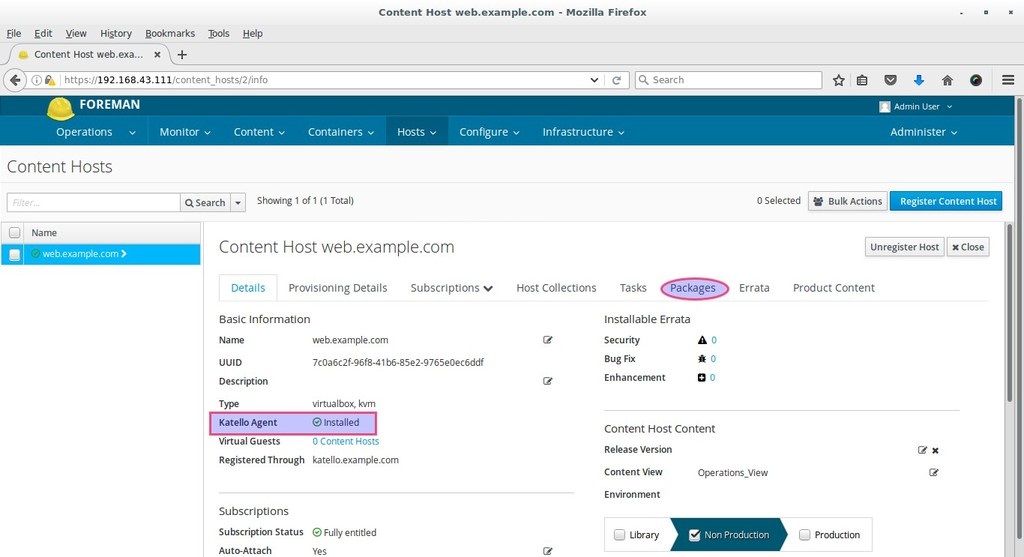Click the Pocket icon in toolbar

[890, 80]
